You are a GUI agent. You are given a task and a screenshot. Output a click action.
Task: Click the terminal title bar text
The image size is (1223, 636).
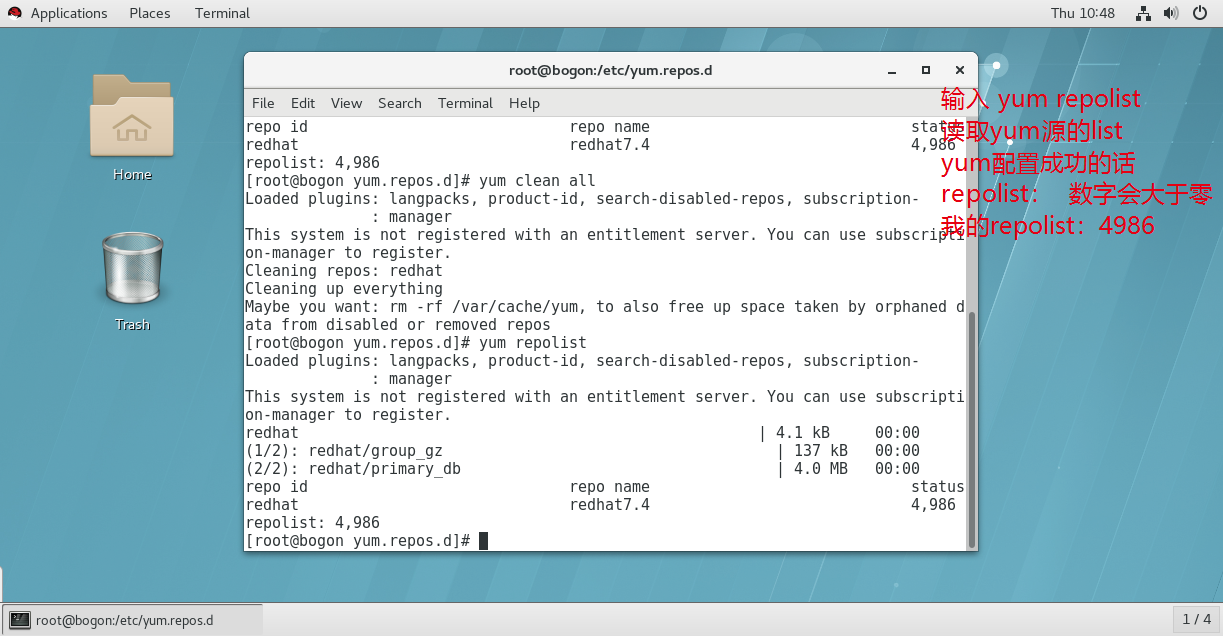click(x=610, y=70)
